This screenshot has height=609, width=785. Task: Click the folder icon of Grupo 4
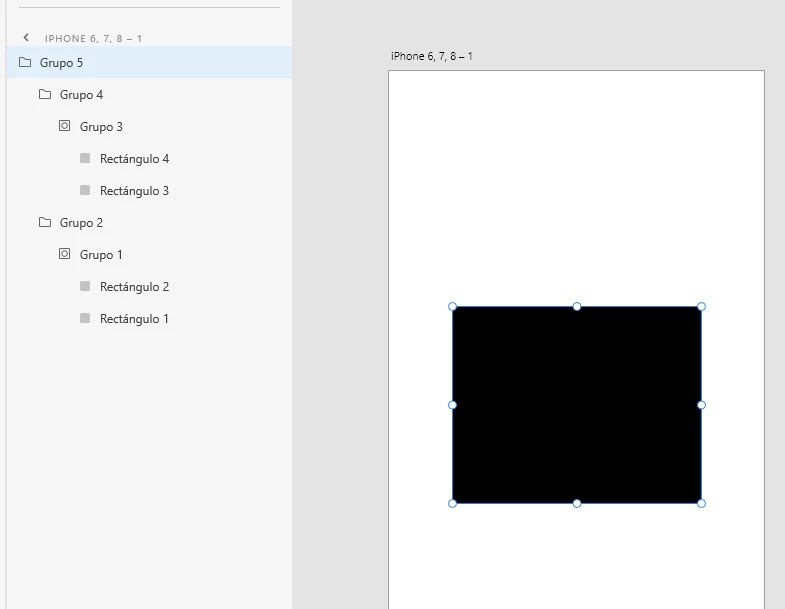click(45, 94)
